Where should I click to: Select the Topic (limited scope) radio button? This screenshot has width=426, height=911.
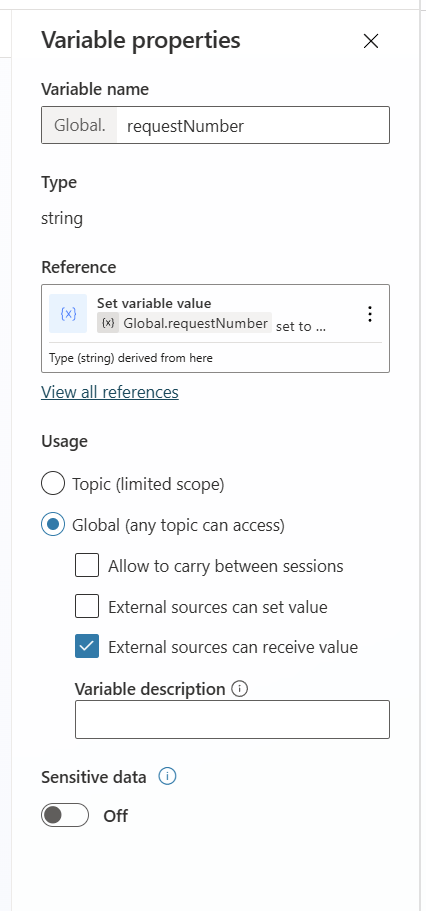(53, 484)
